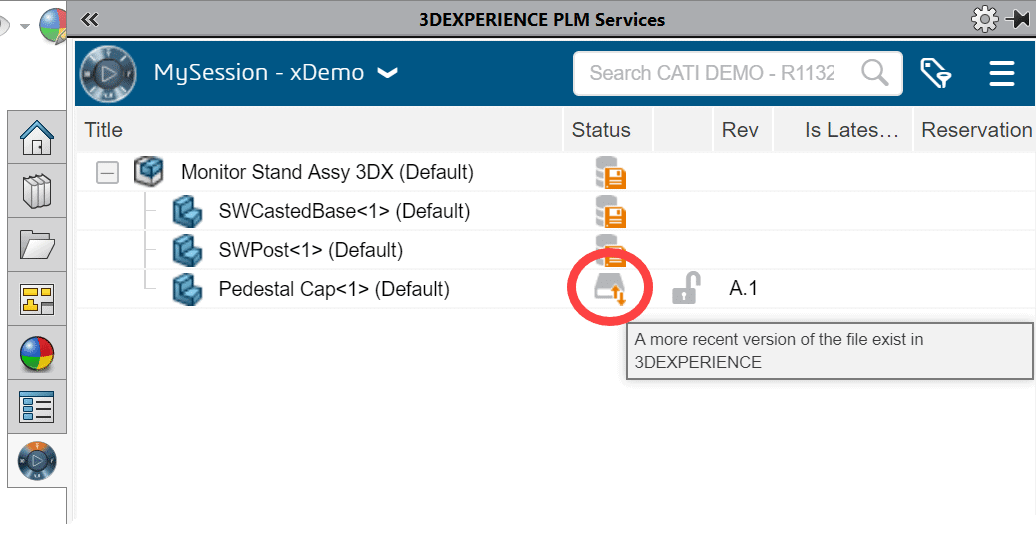1036x536 pixels.
Task: Click the search magnifier icon
Action: pyautogui.click(x=874, y=73)
